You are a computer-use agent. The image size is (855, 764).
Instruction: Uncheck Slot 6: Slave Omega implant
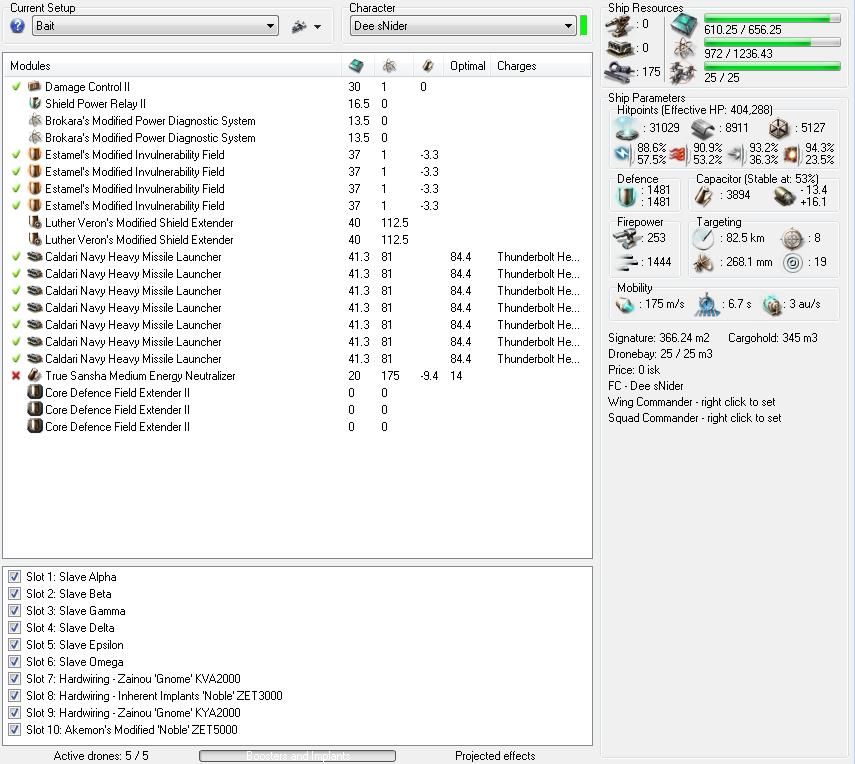coord(15,661)
